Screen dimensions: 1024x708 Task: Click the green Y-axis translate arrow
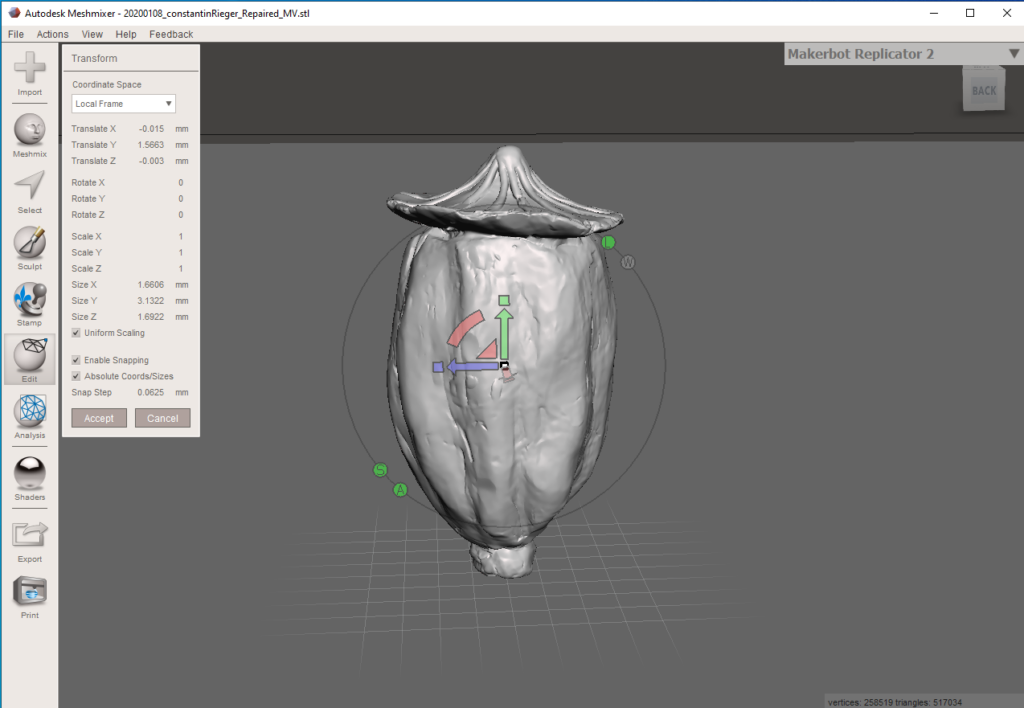coord(504,333)
